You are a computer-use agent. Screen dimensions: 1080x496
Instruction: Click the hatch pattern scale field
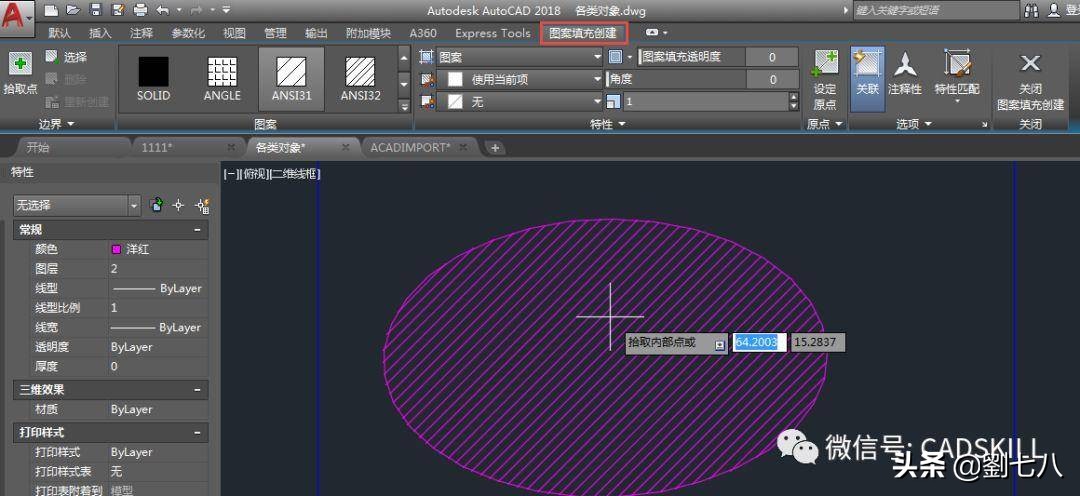click(706, 102)
